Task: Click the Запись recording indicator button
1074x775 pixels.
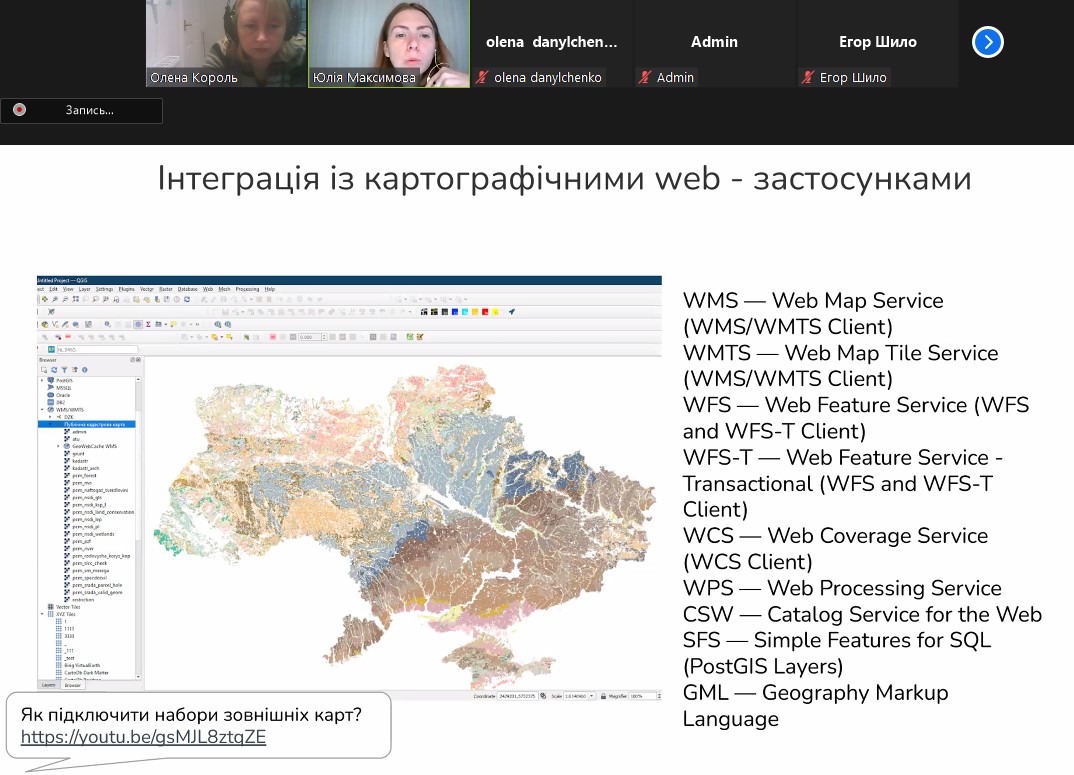Action: pos(81,110)
